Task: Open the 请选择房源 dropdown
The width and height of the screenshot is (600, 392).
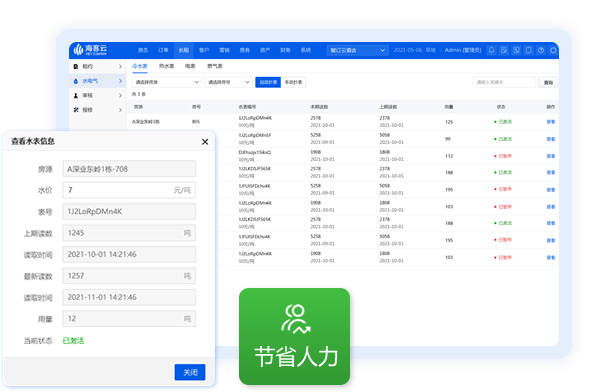Action: coord(167,82)
